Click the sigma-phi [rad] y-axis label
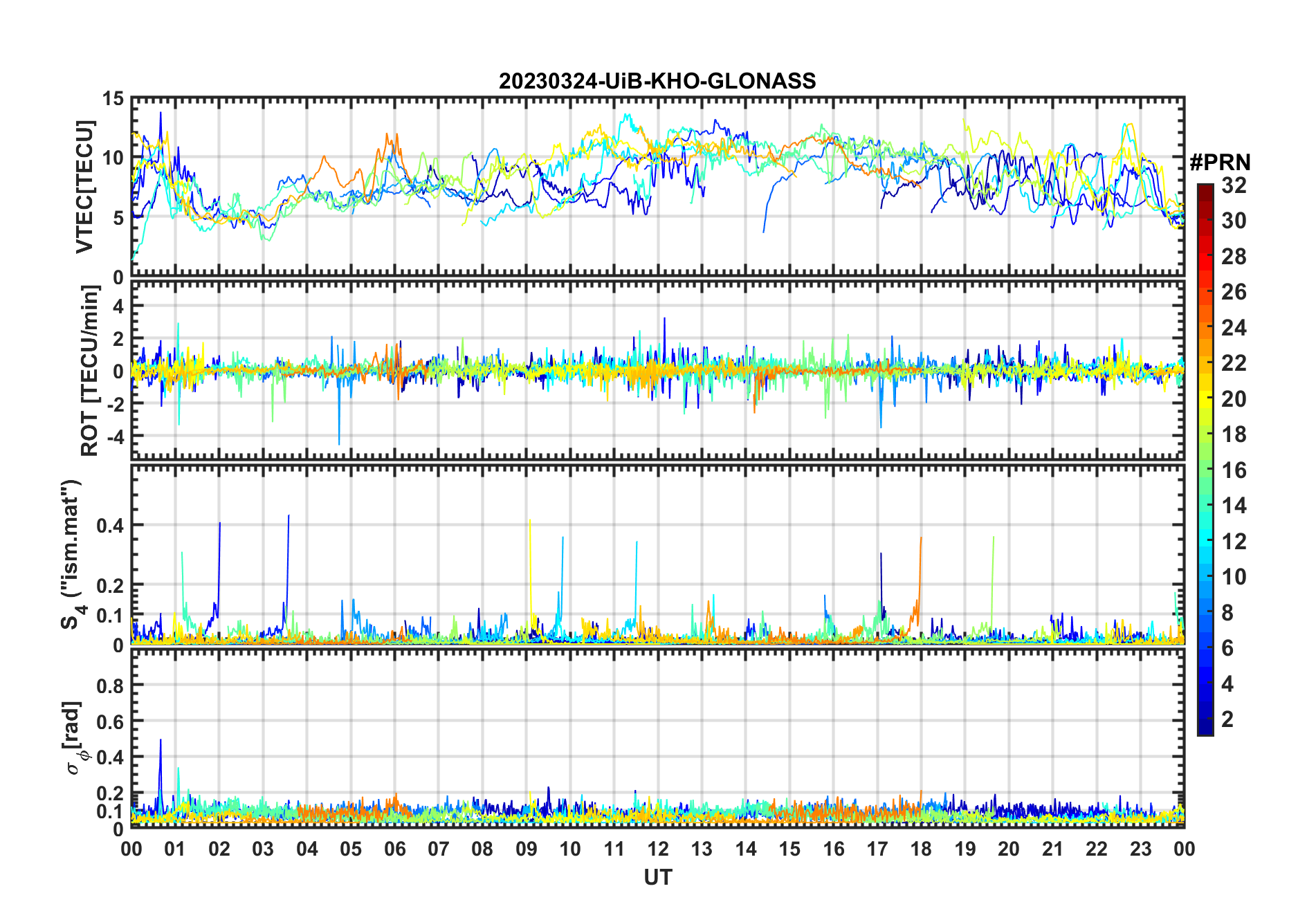1316x920 pixels. click(75, 737)
